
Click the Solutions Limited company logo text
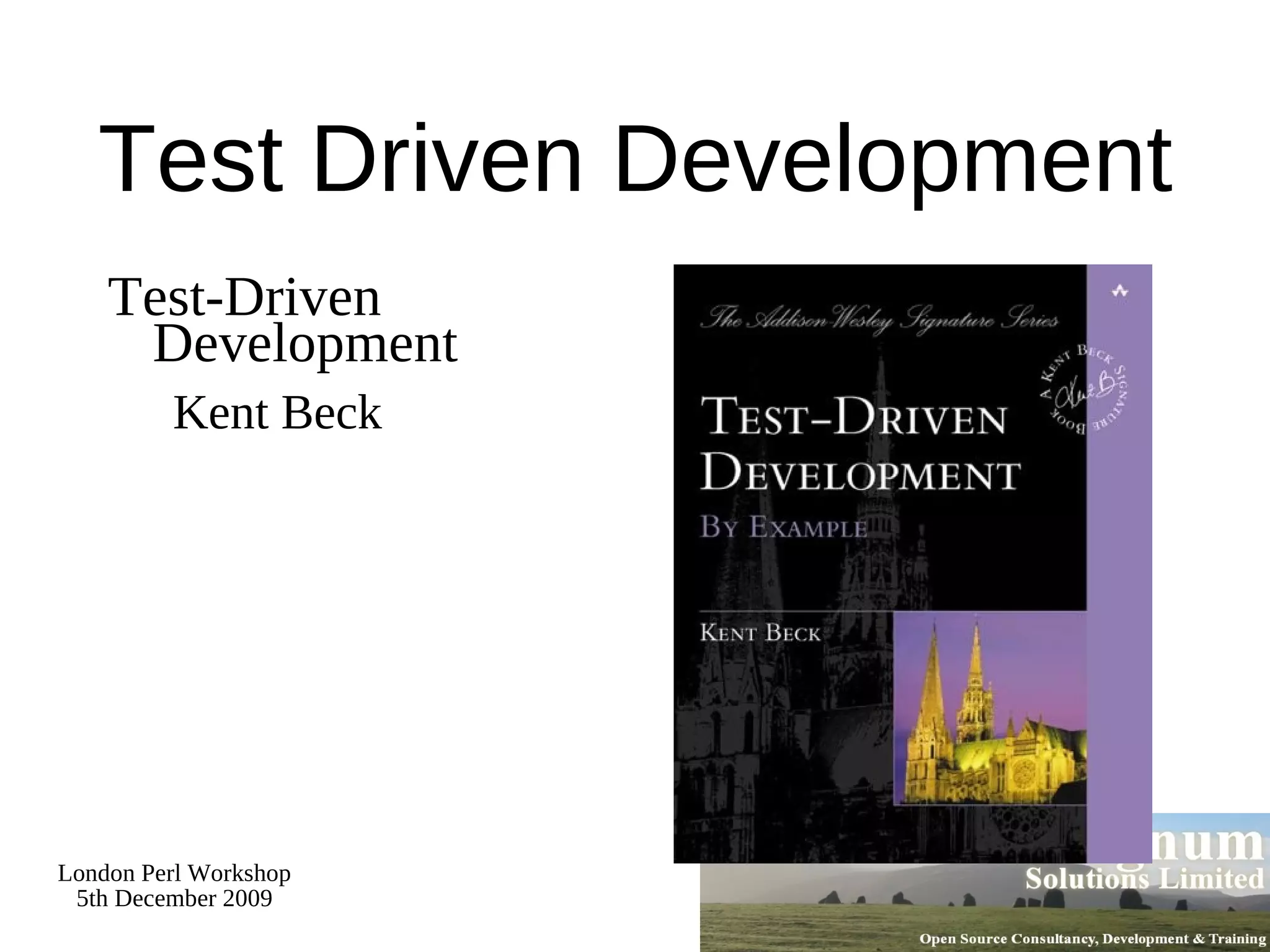[x=1144, y=879]
